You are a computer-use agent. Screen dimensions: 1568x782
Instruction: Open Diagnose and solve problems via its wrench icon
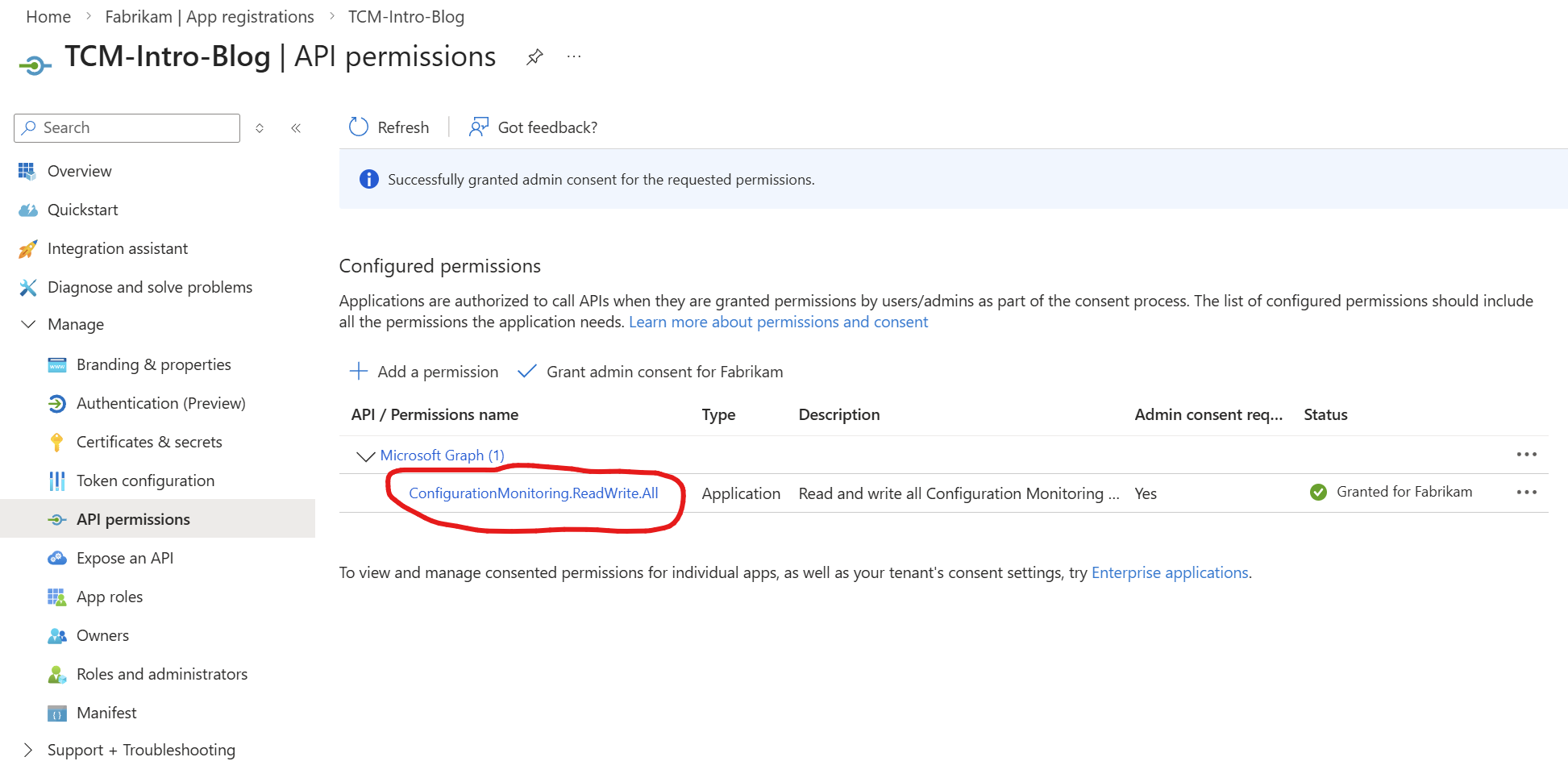pos(27,287)
